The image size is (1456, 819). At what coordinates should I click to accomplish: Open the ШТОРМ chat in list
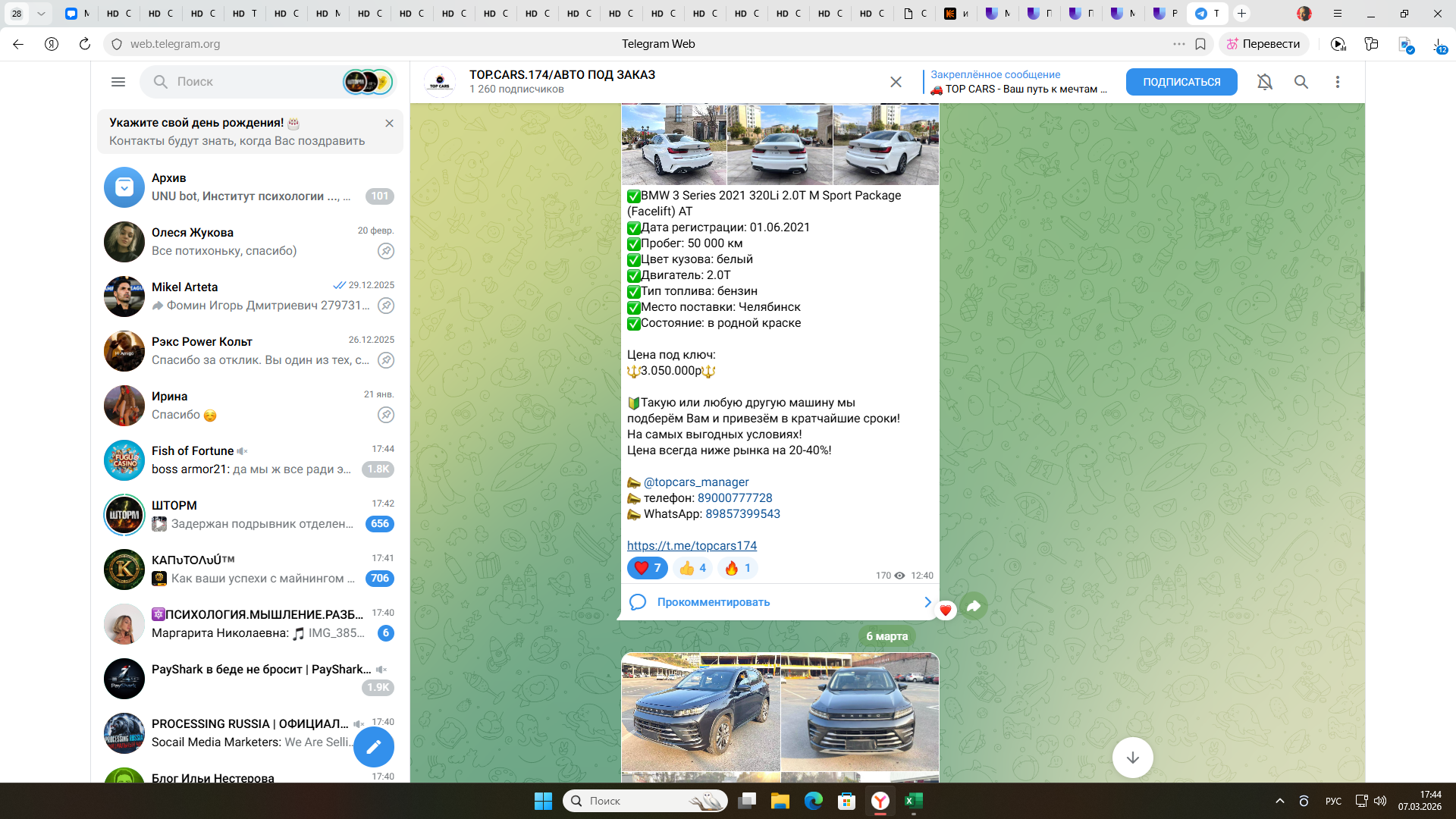click(250, 515)
